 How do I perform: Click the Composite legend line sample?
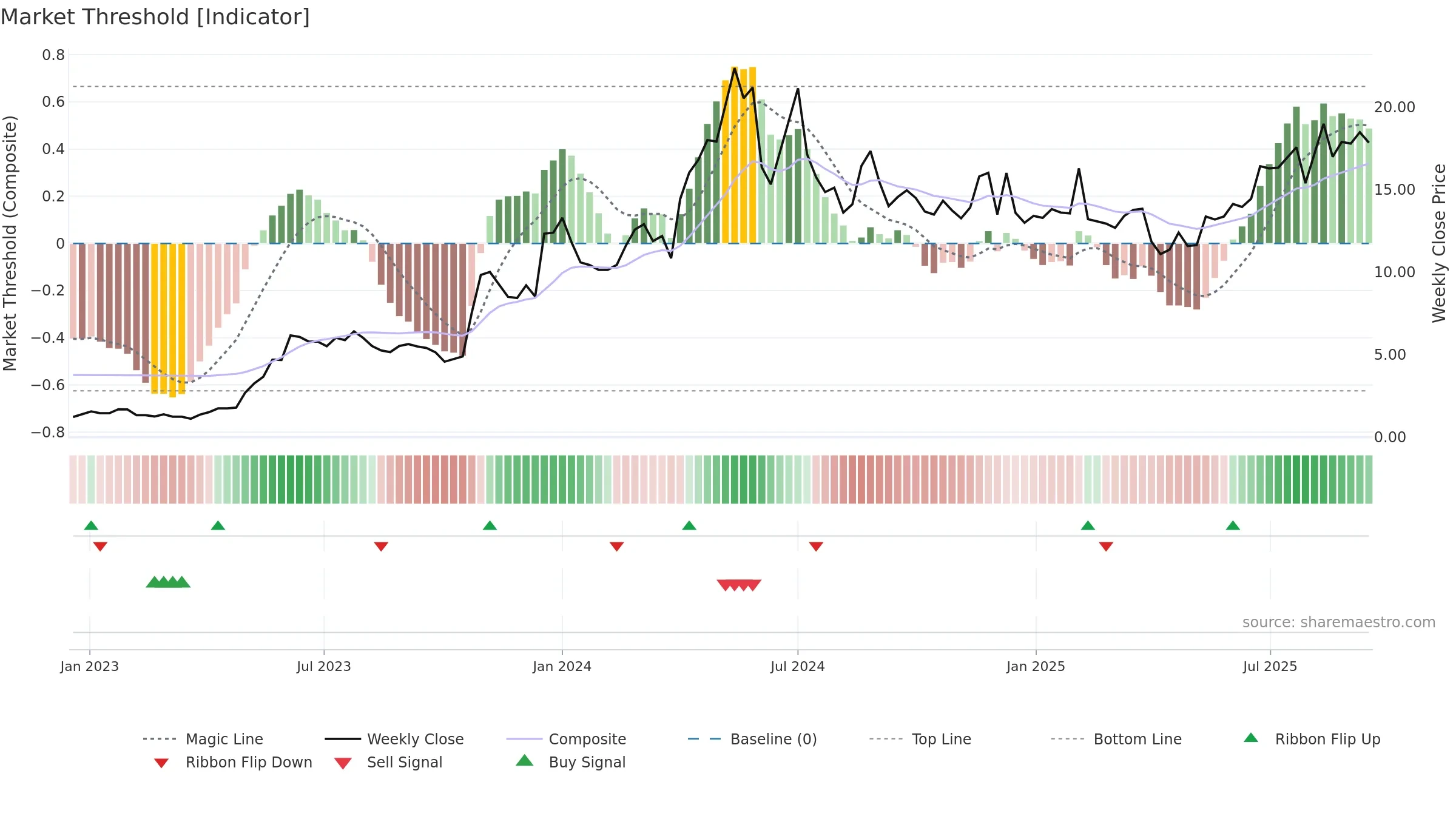click(524, 739)
